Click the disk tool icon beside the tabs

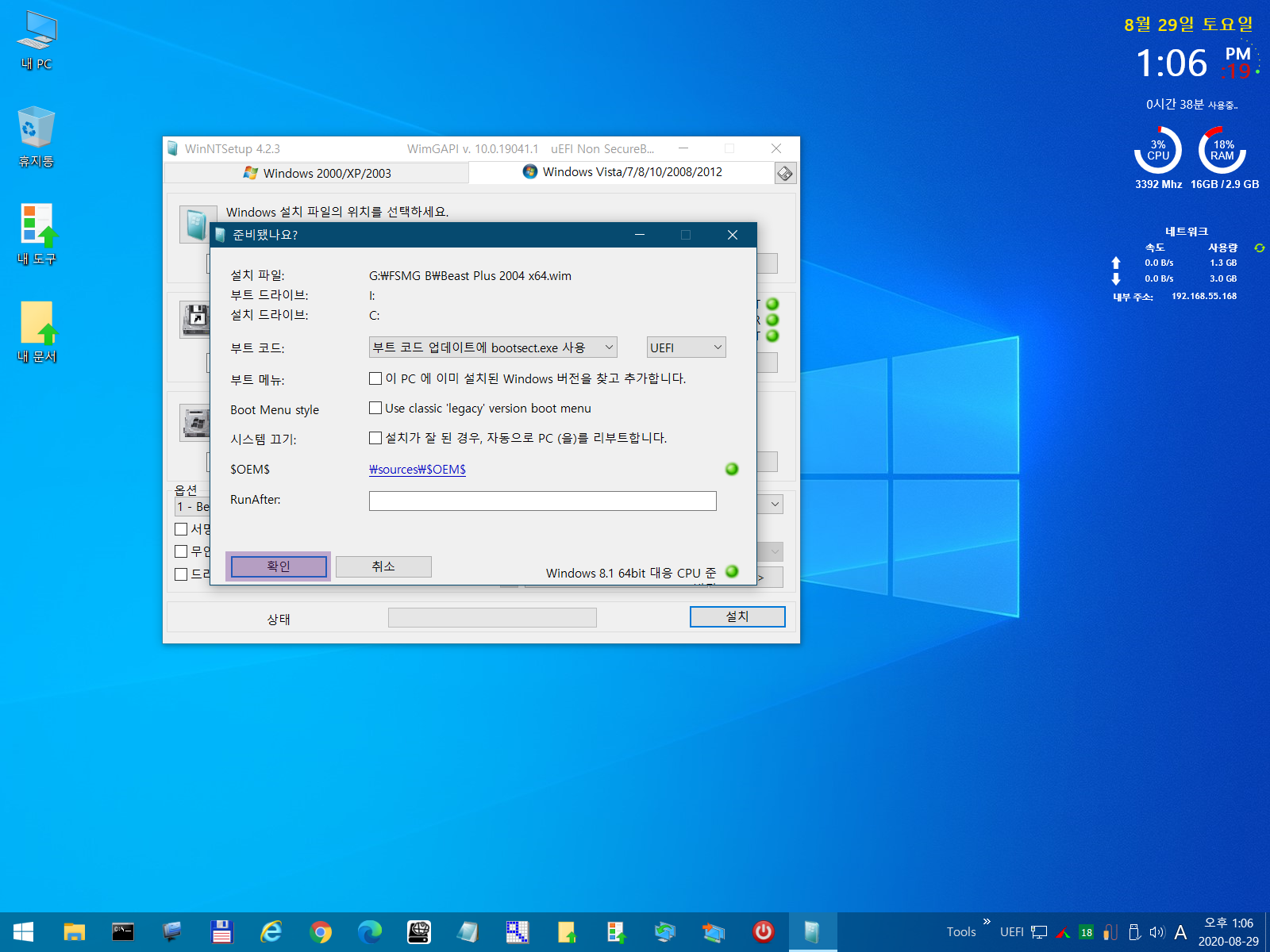coord(785,173)
